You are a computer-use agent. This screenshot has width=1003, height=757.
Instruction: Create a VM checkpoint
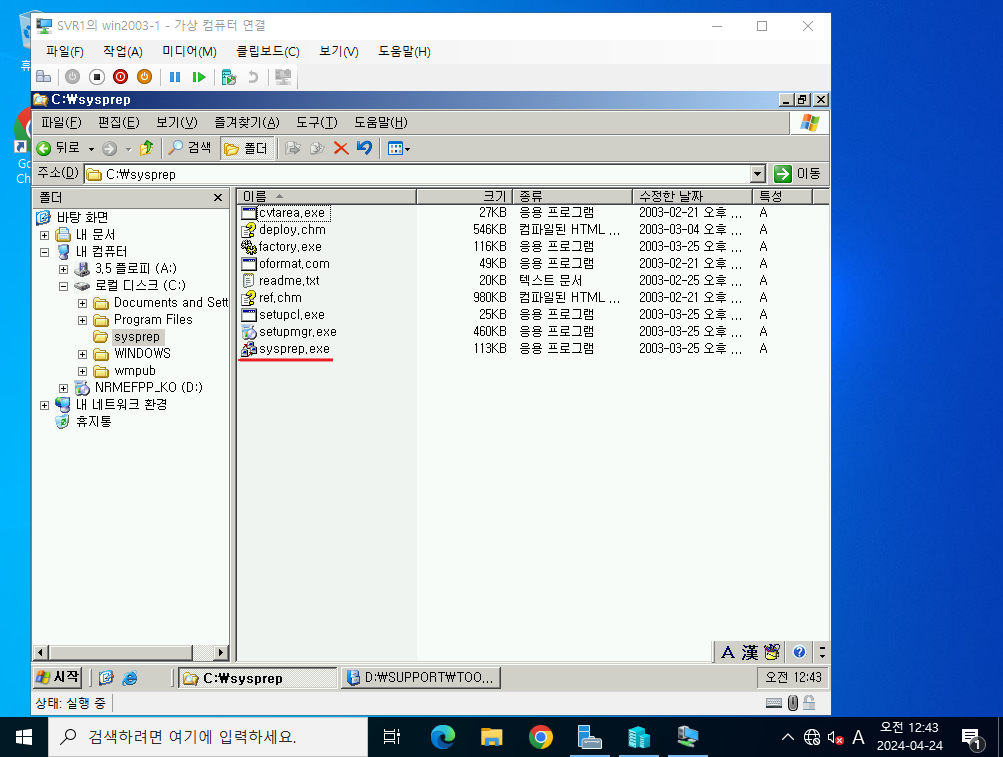pyautogui.click(x=228, y=77)
